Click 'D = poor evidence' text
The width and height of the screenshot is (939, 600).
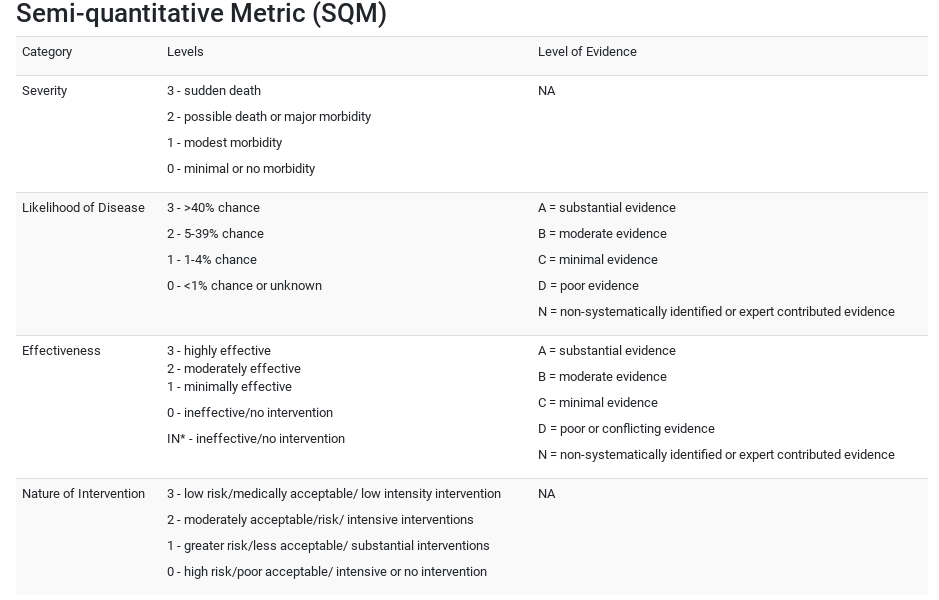[x=588, y=286]
